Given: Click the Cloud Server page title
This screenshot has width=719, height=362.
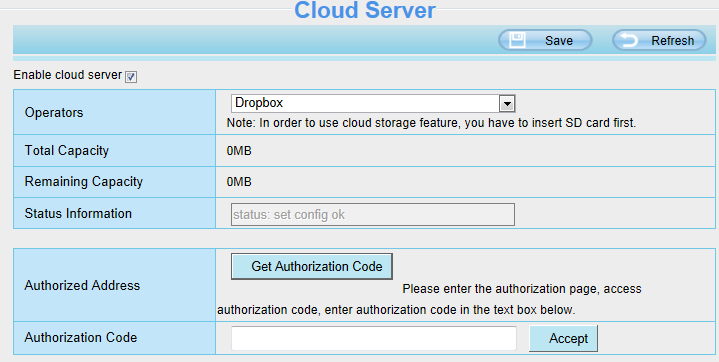Looking at the screenshot, I should point(365,10).
